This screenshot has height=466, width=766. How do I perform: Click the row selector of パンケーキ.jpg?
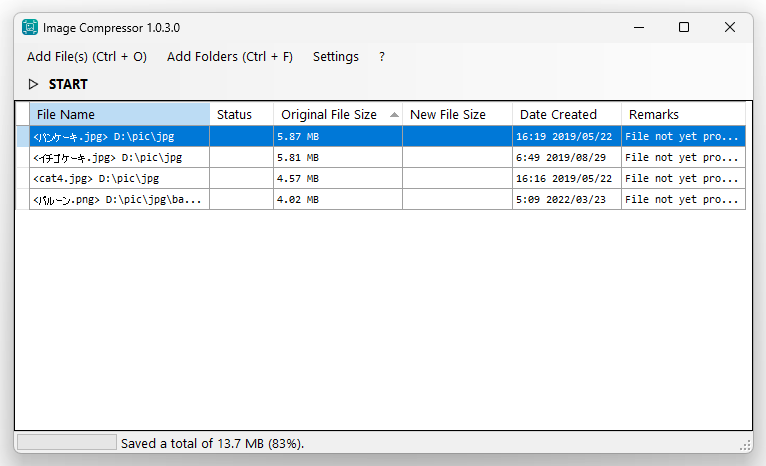pyautogui.click(x=23, y=136)
